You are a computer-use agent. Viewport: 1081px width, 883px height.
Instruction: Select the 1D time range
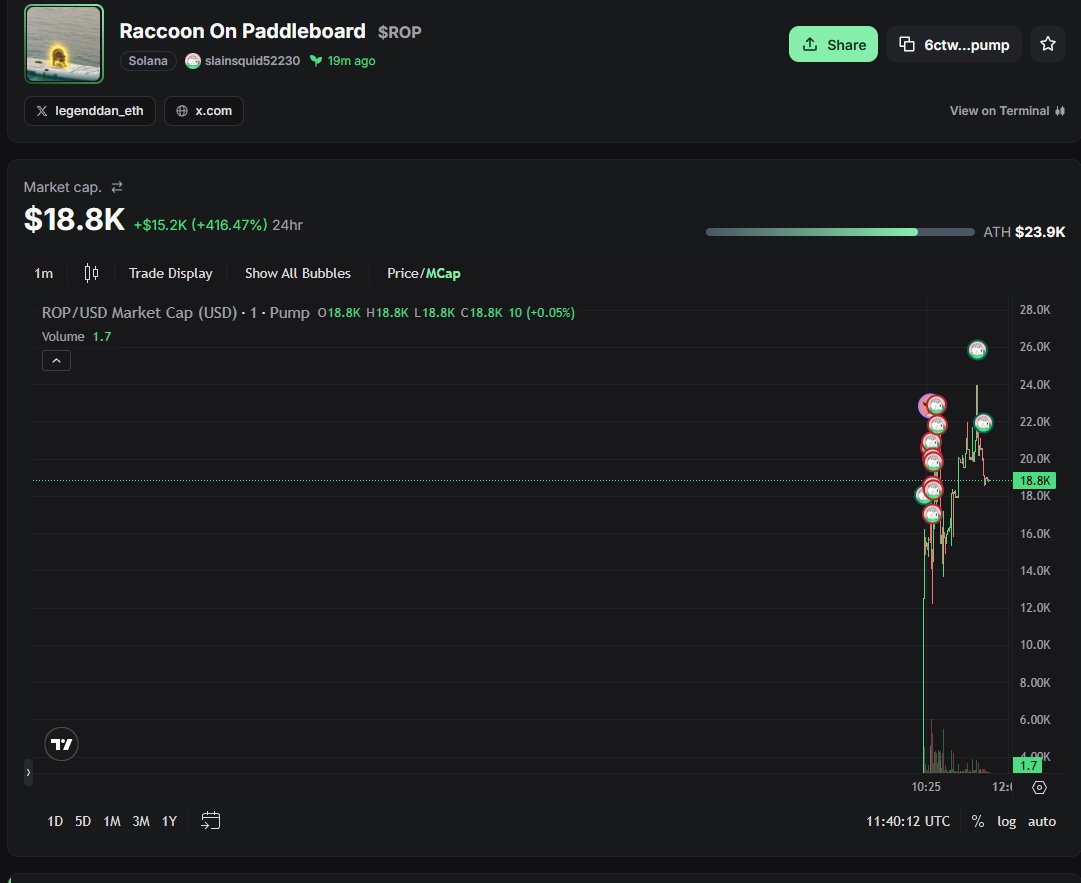(x=55, y=821)
